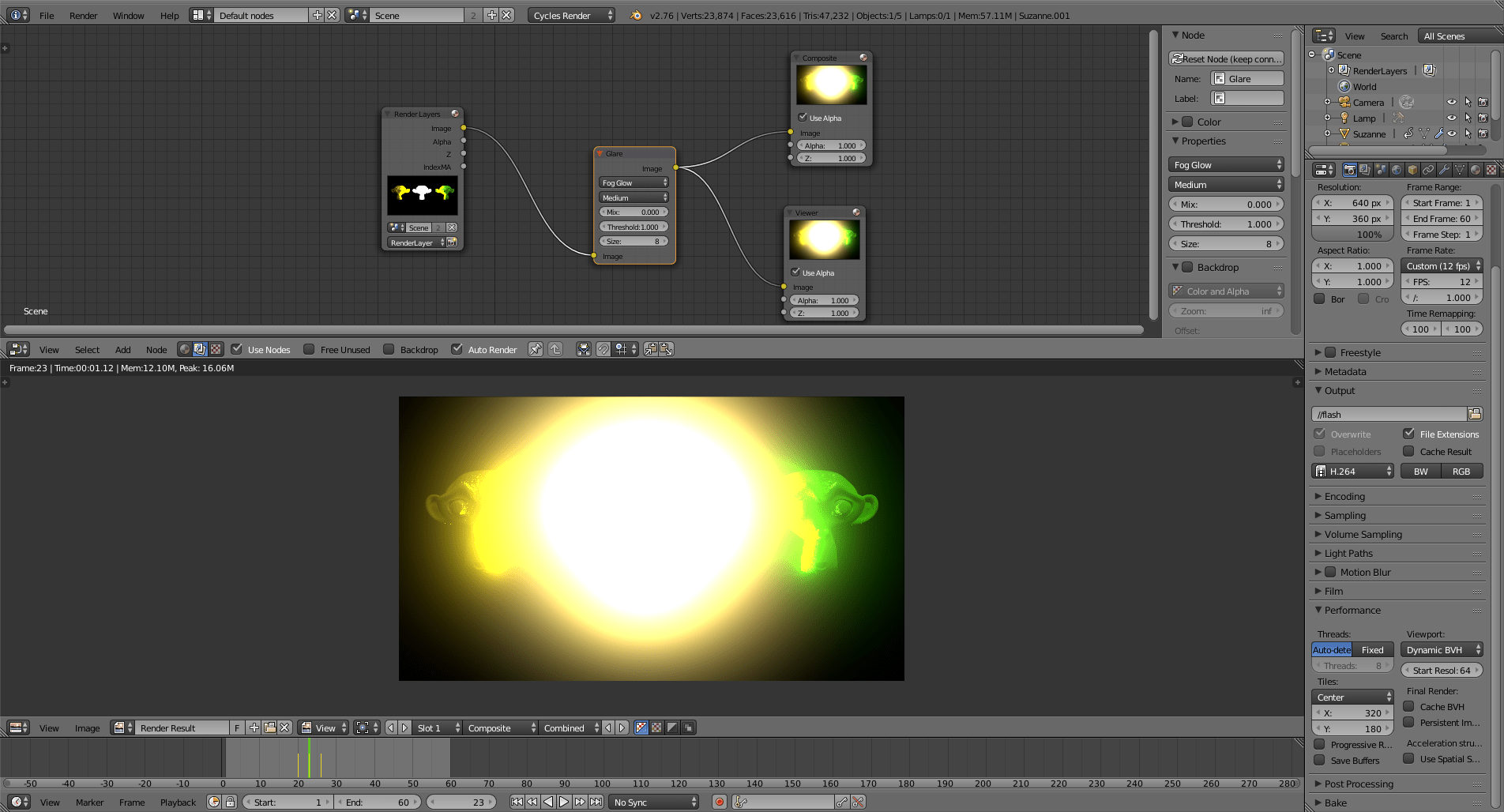Open the Render menu in the top bar
Image resolution: width=1504 pixels, height=812 pixels.
(83, 15)
